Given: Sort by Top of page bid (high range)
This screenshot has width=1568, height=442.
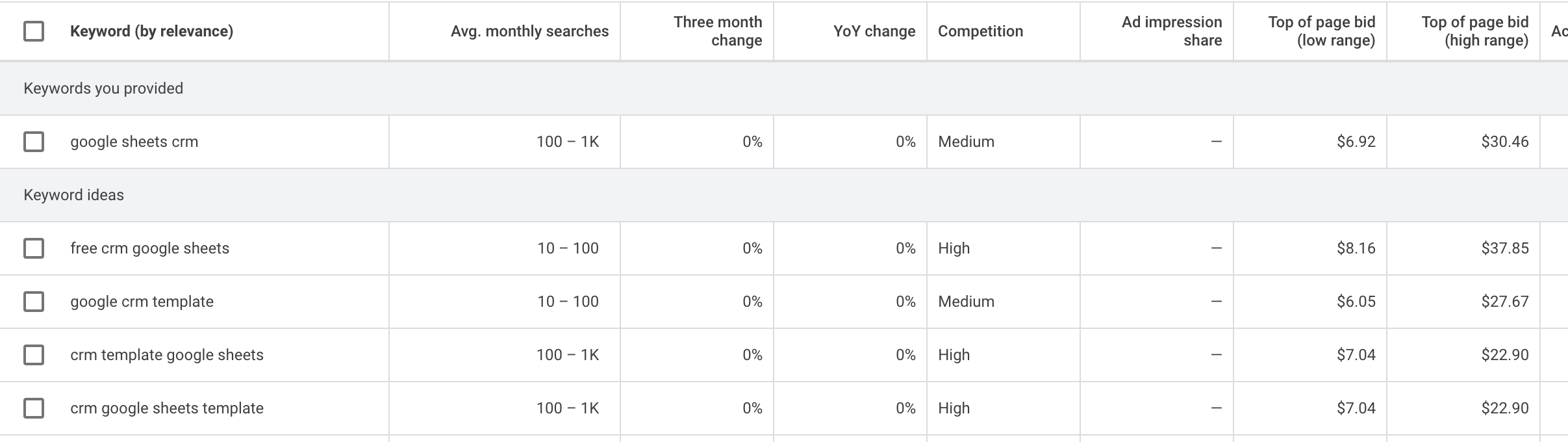Looking at the screenshot, I should (x=1474, y=31).
